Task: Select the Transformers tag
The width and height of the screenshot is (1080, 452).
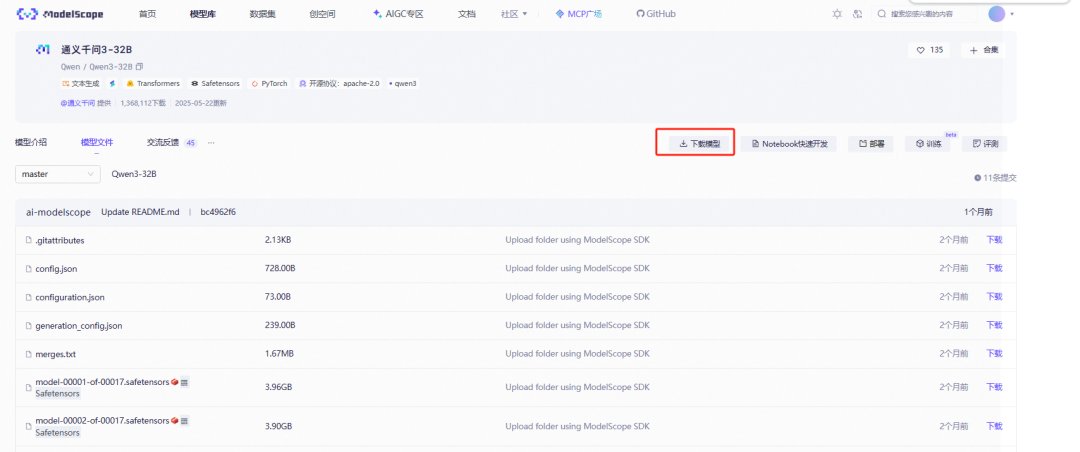Action: (153, 83)
